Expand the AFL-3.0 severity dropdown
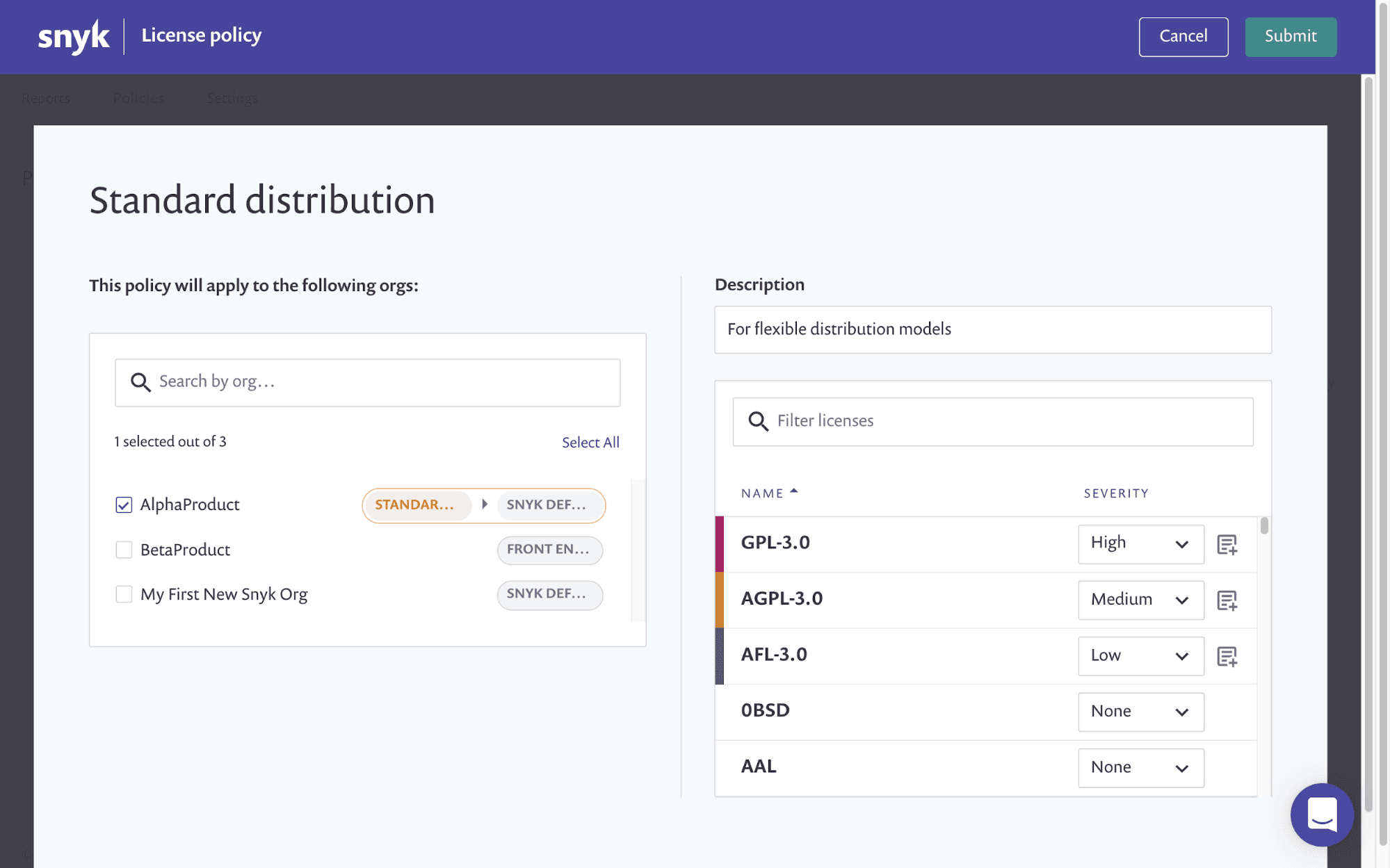This screenshot has width=1390, height=868. click(x=1140, y=655)
